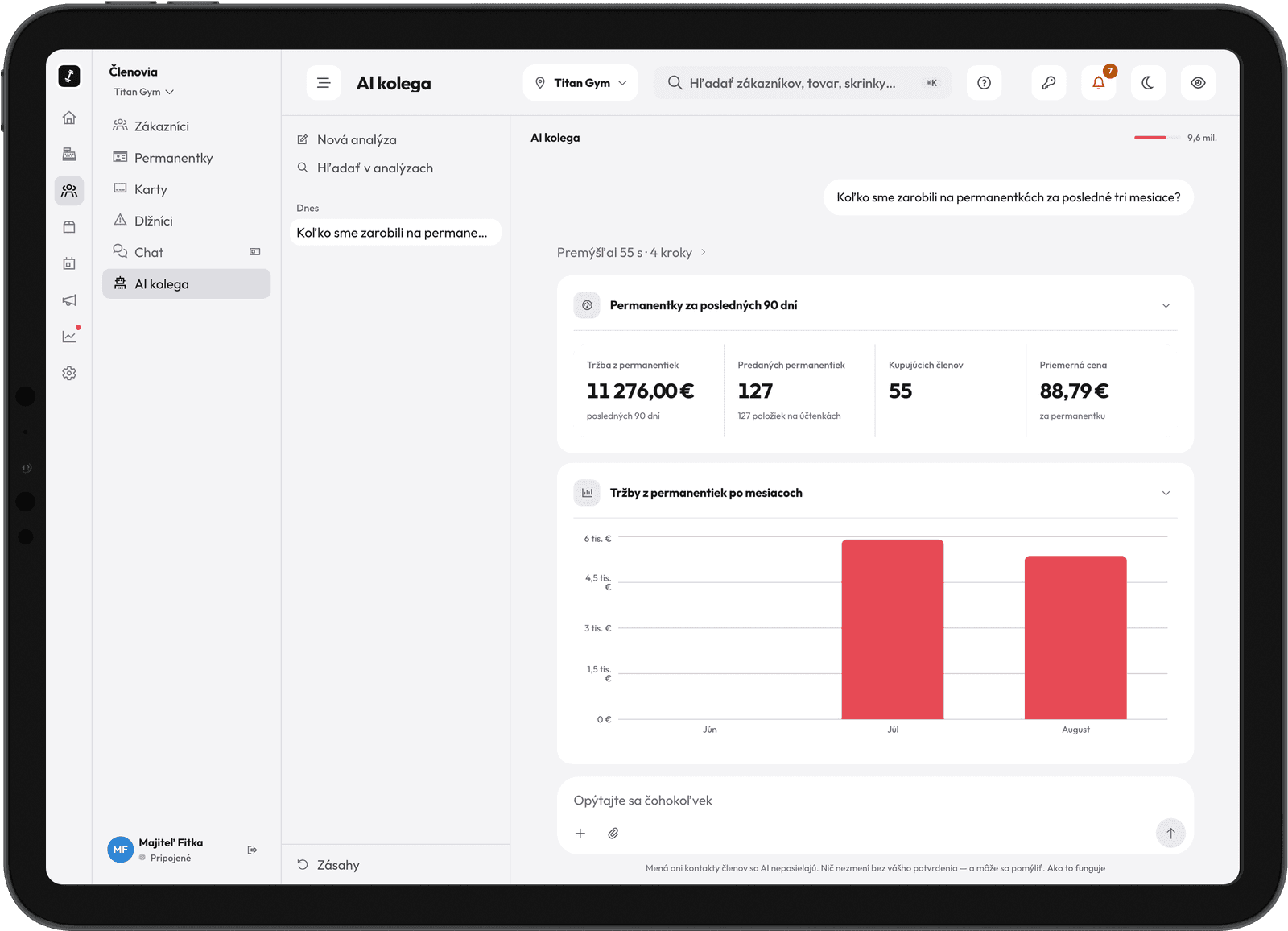Click the AI kolega page title
Viewport: 1288px width, 931px height.
click(x=394, y=84)
